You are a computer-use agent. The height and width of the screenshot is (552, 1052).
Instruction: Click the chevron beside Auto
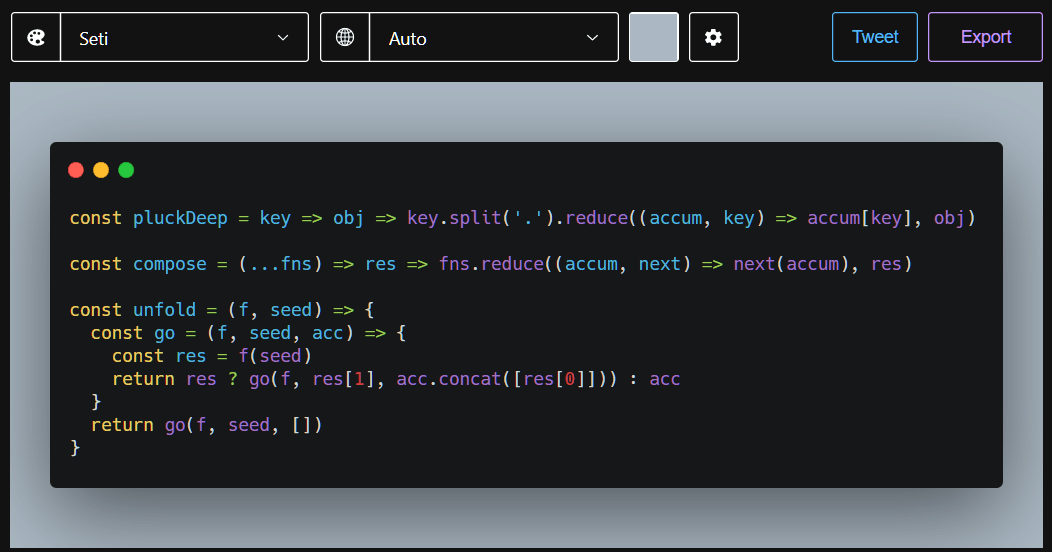point(592,38)
